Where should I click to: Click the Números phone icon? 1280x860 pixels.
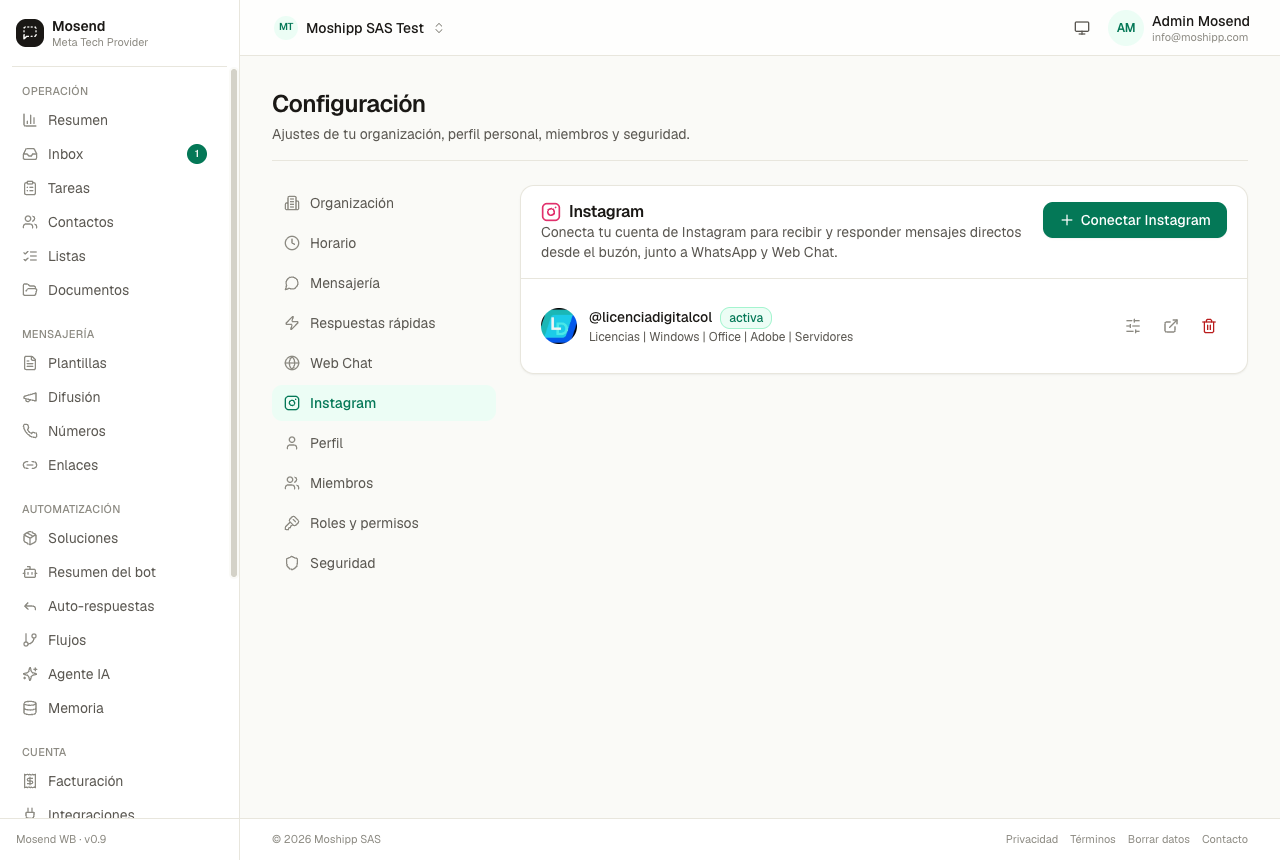30,431
